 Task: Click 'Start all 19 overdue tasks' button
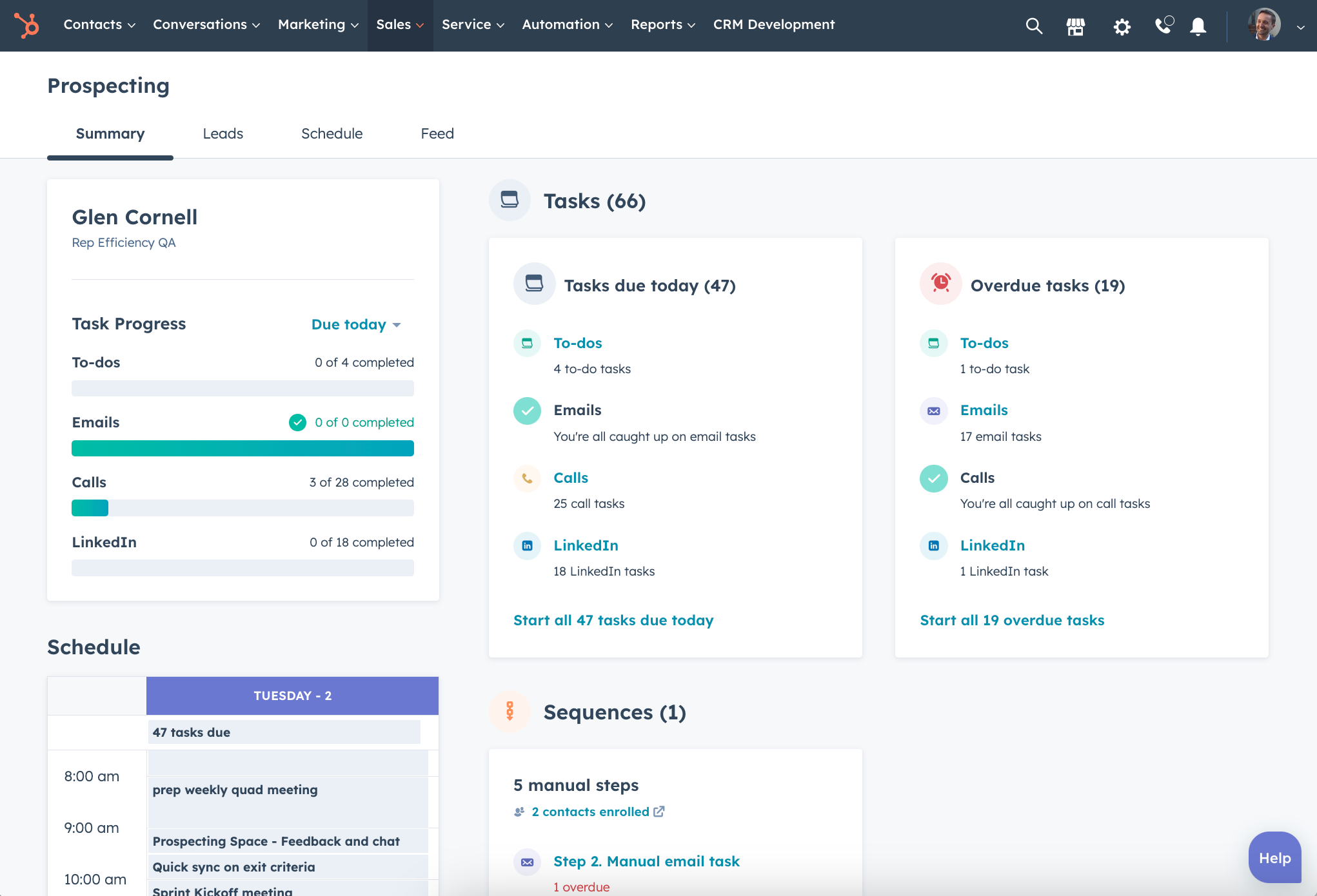pos(1012,619)
